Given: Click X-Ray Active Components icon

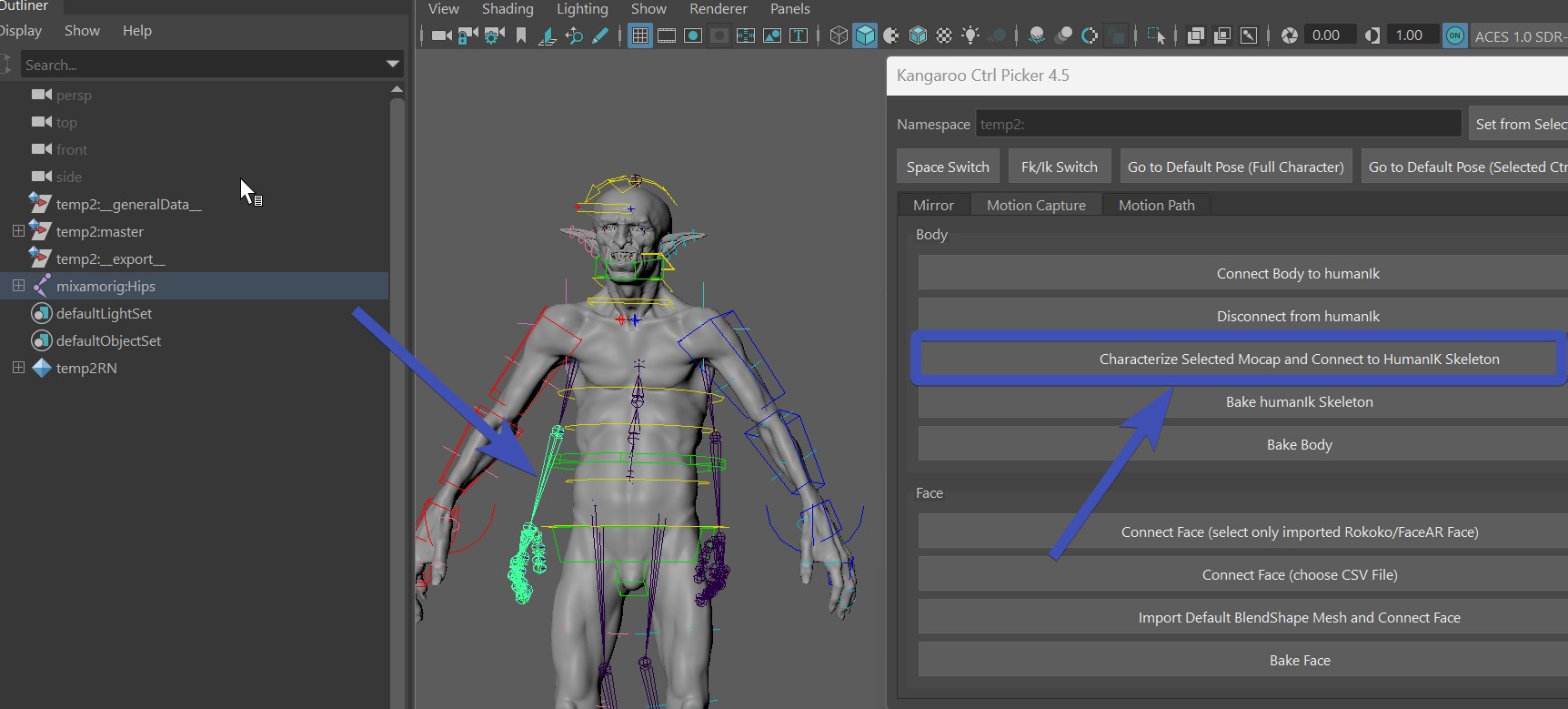Looking at the screenshot, I should click(x=1222, y=35).
